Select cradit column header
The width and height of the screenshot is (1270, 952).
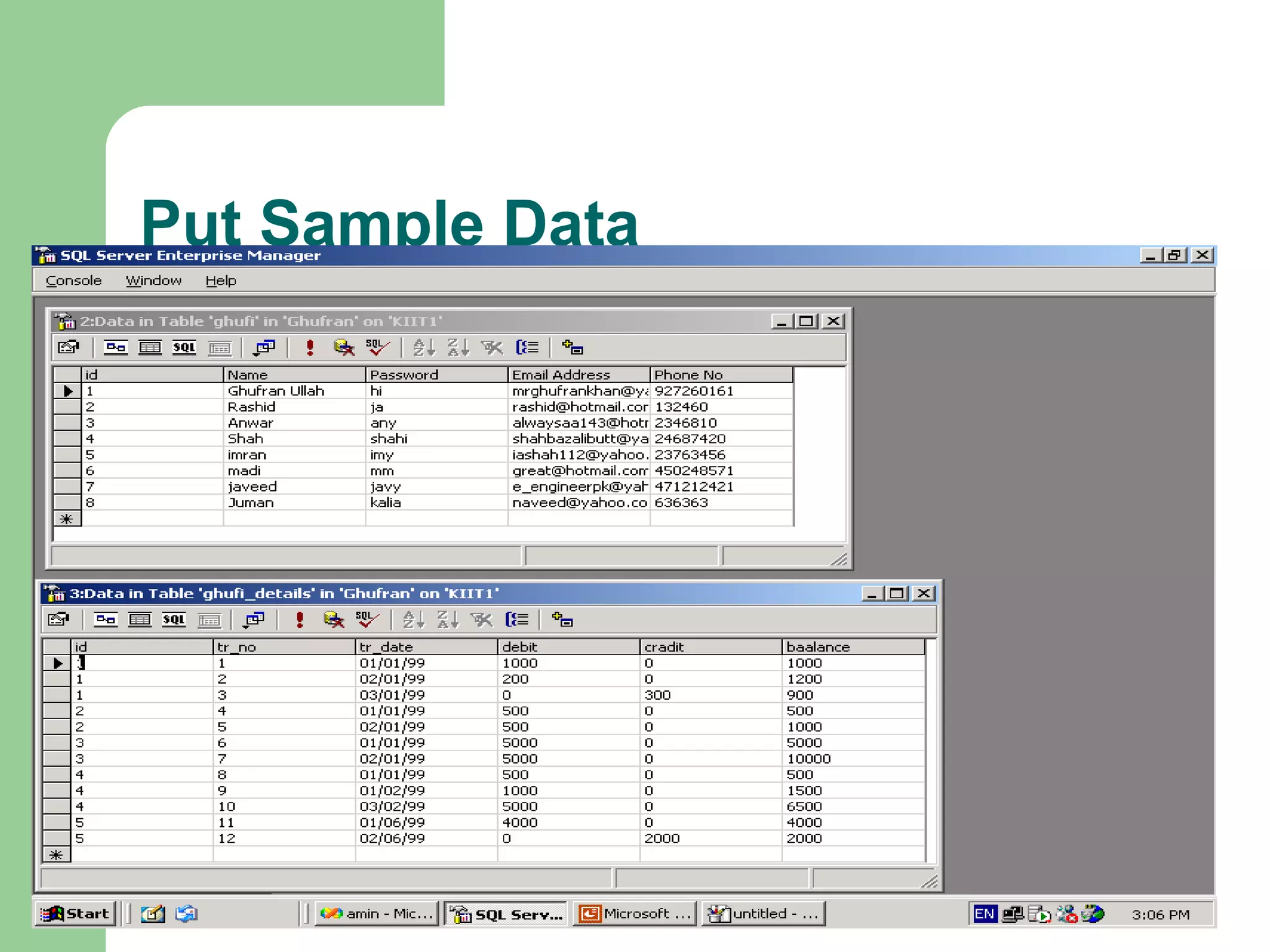(711, 646)
